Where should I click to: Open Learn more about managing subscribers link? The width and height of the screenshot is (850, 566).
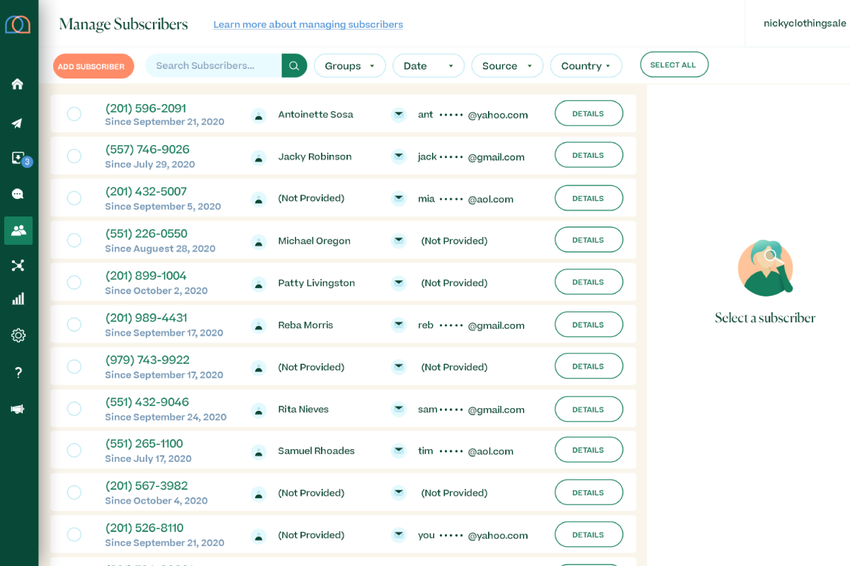click(x=308, y=24)
